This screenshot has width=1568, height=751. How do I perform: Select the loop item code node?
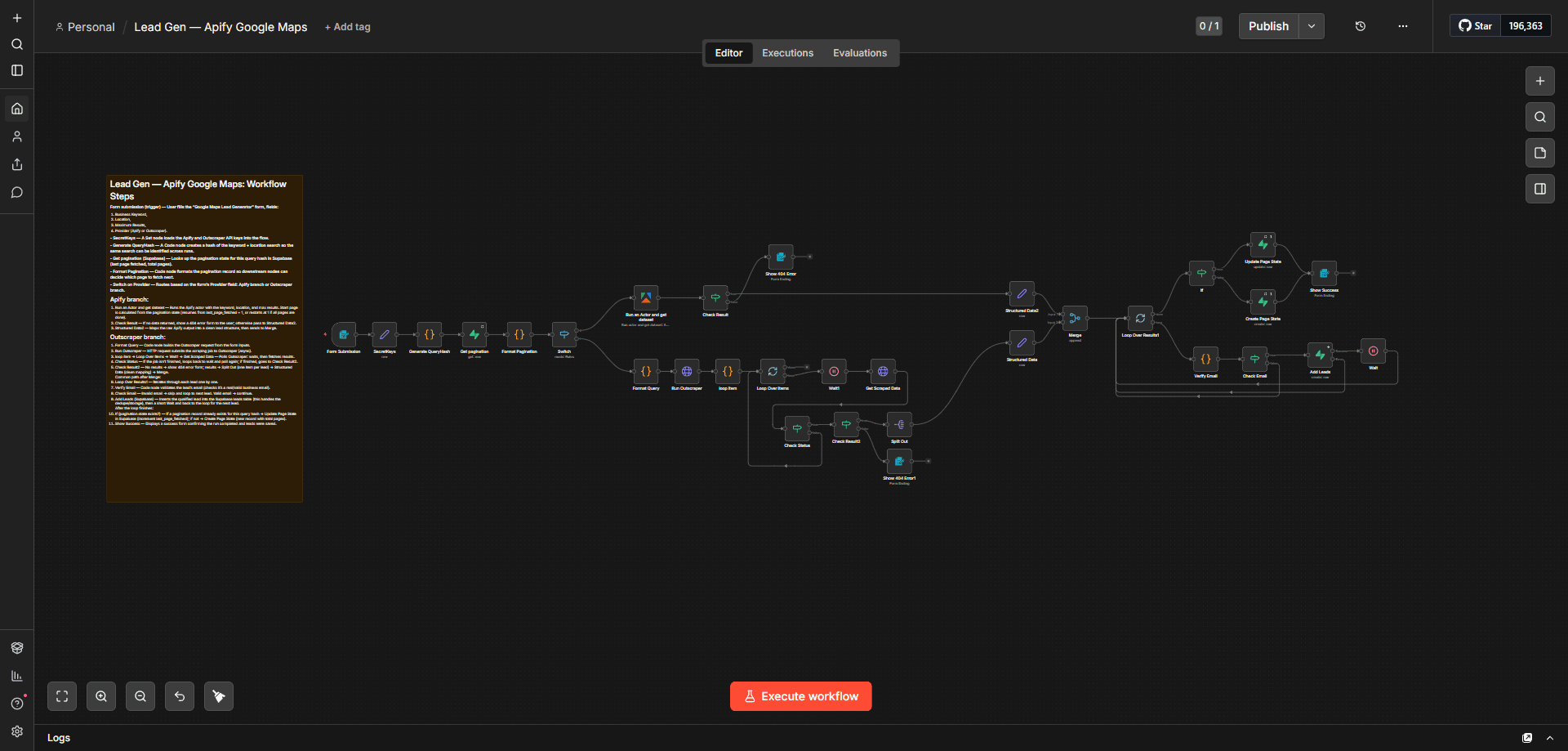pyautogui.click(x=728, y=371)
